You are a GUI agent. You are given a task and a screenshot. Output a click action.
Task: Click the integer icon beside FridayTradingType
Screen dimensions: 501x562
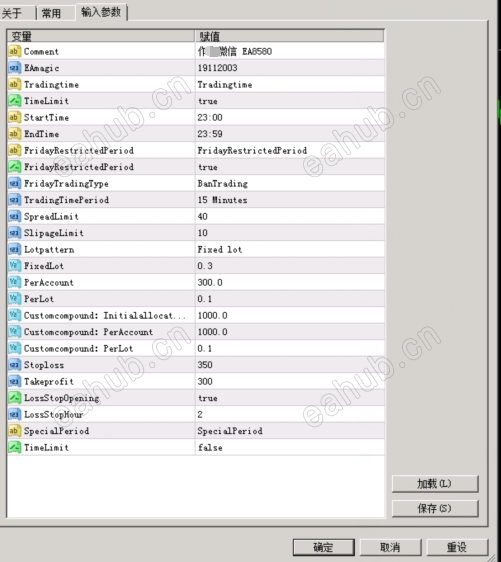tap(14, 183)
